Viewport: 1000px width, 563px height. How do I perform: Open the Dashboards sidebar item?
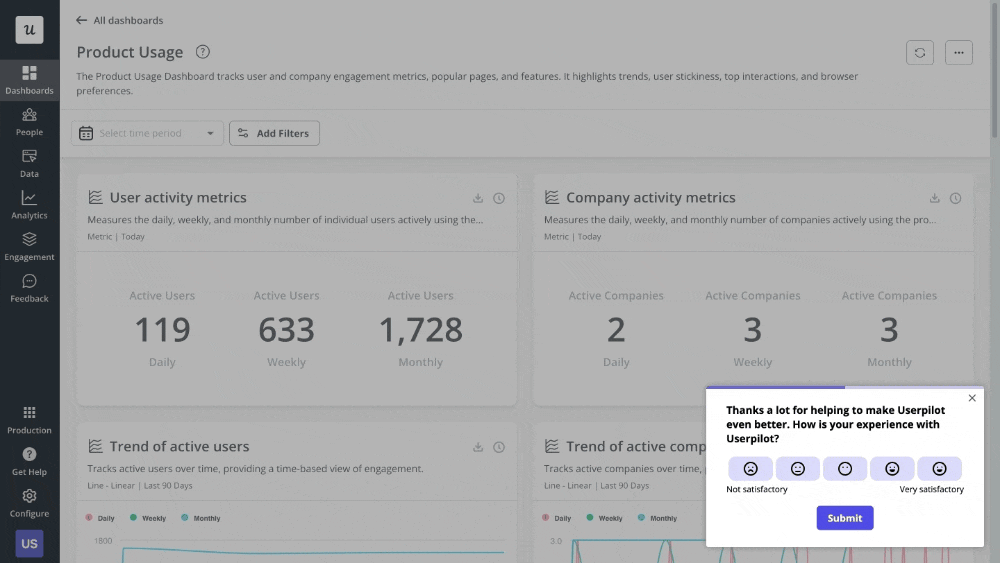point(29,80)
